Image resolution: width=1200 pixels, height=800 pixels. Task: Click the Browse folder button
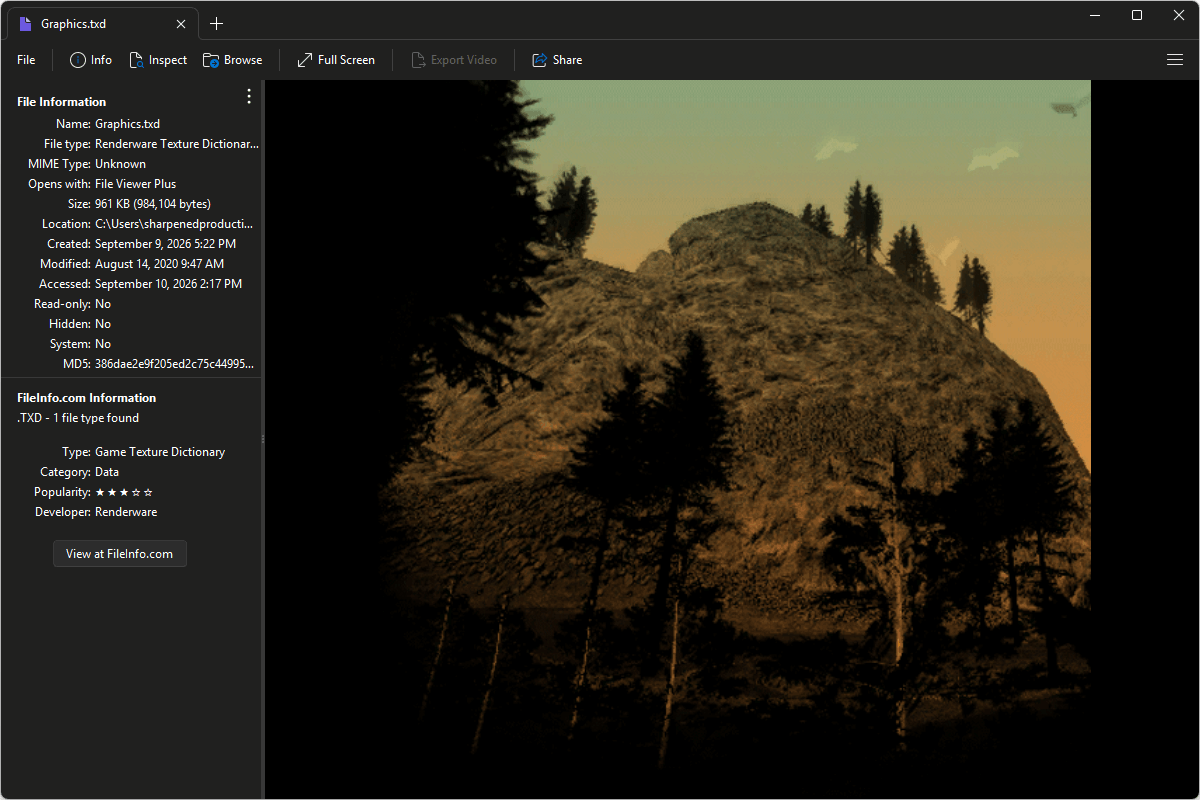233,60
